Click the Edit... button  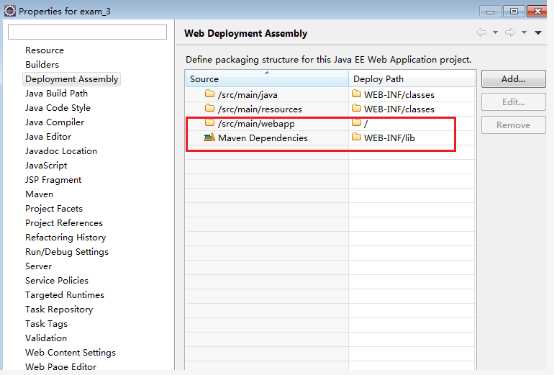pos(513,102)
